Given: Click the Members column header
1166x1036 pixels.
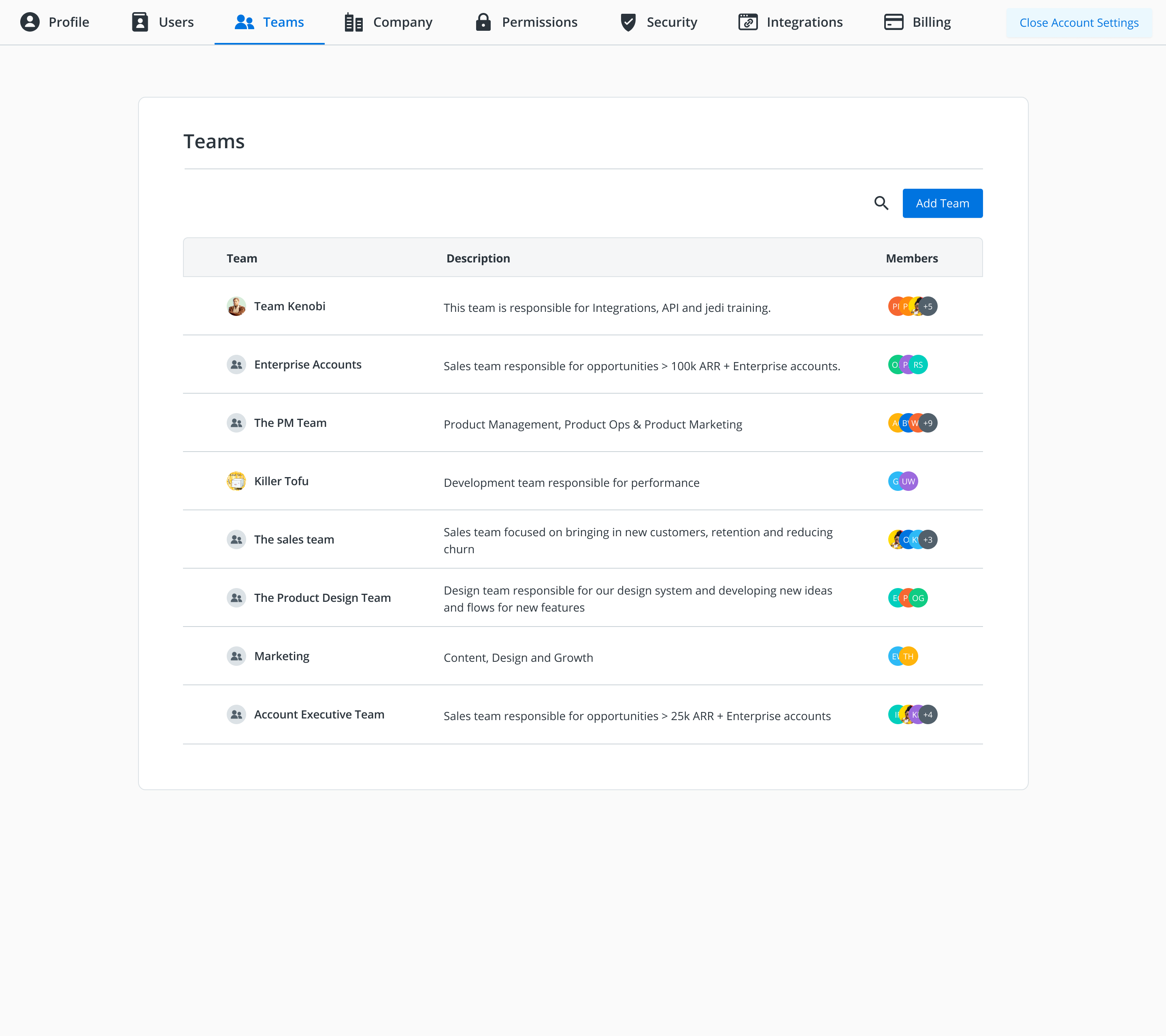Looking at the screenshot, I should click(x=911, y=258).
